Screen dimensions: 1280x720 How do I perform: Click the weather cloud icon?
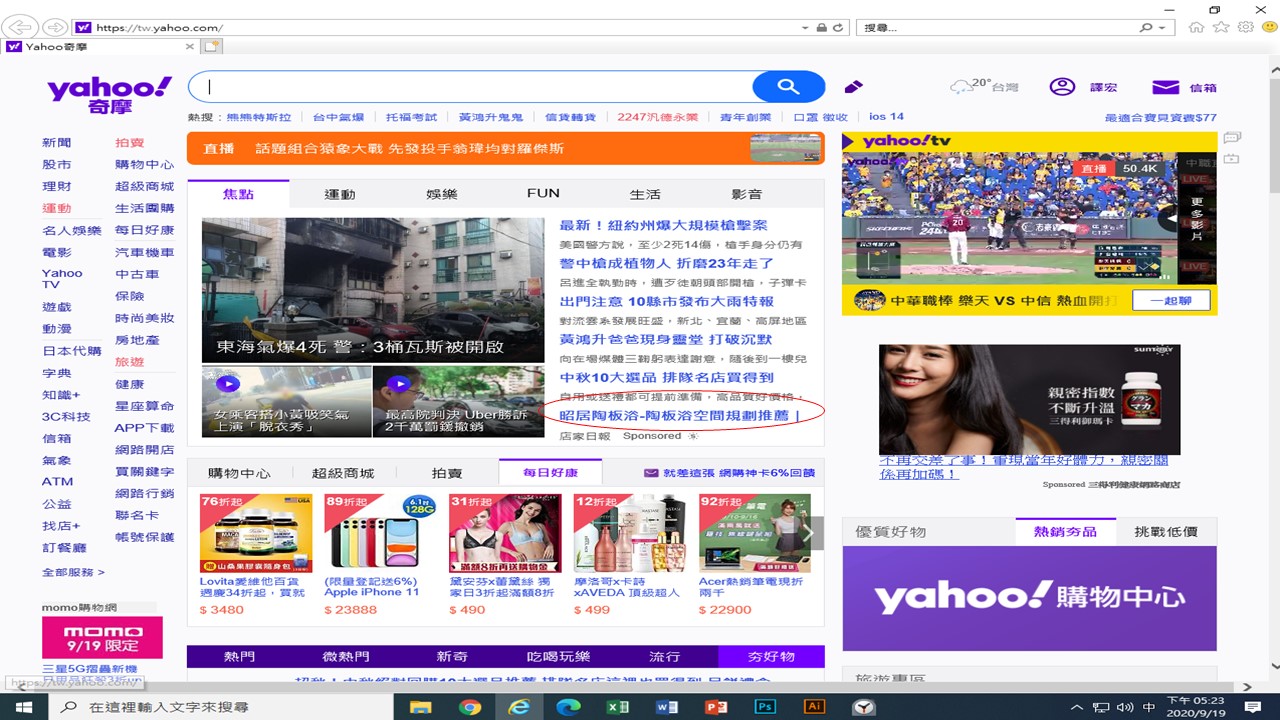[961, 87]
